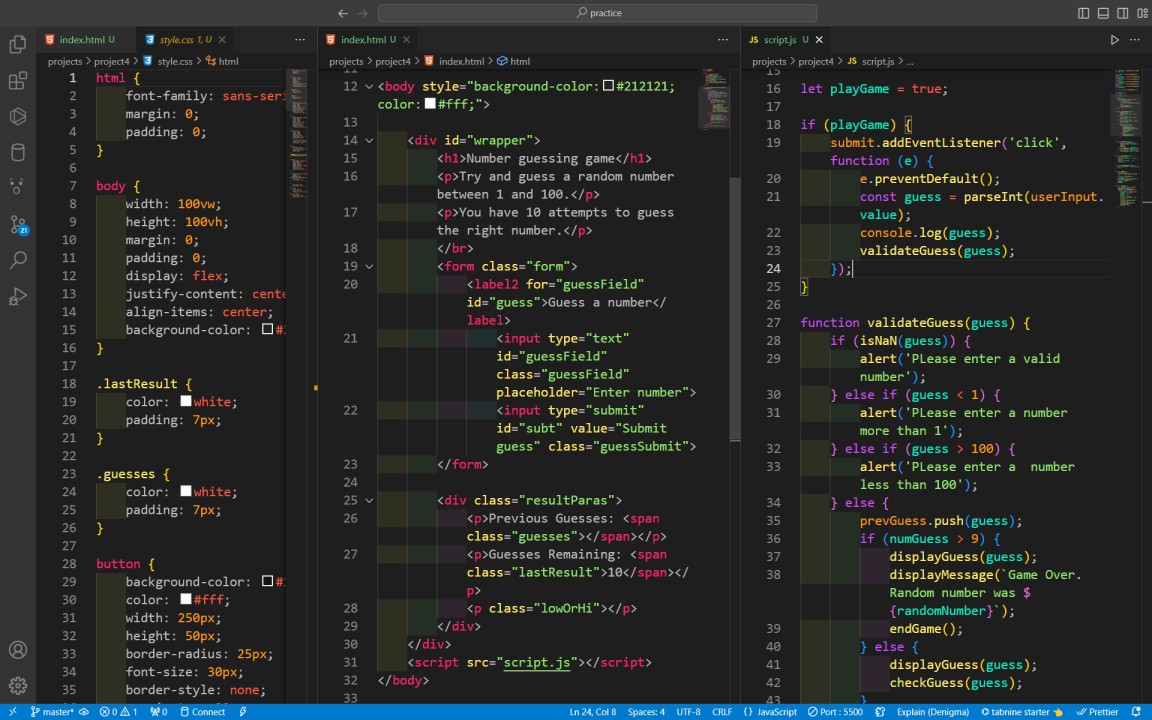The height and width of the screenshot is (720, 1152).
Task: Click the white color swatch in .lastResult rule
Action: [186, 402]
